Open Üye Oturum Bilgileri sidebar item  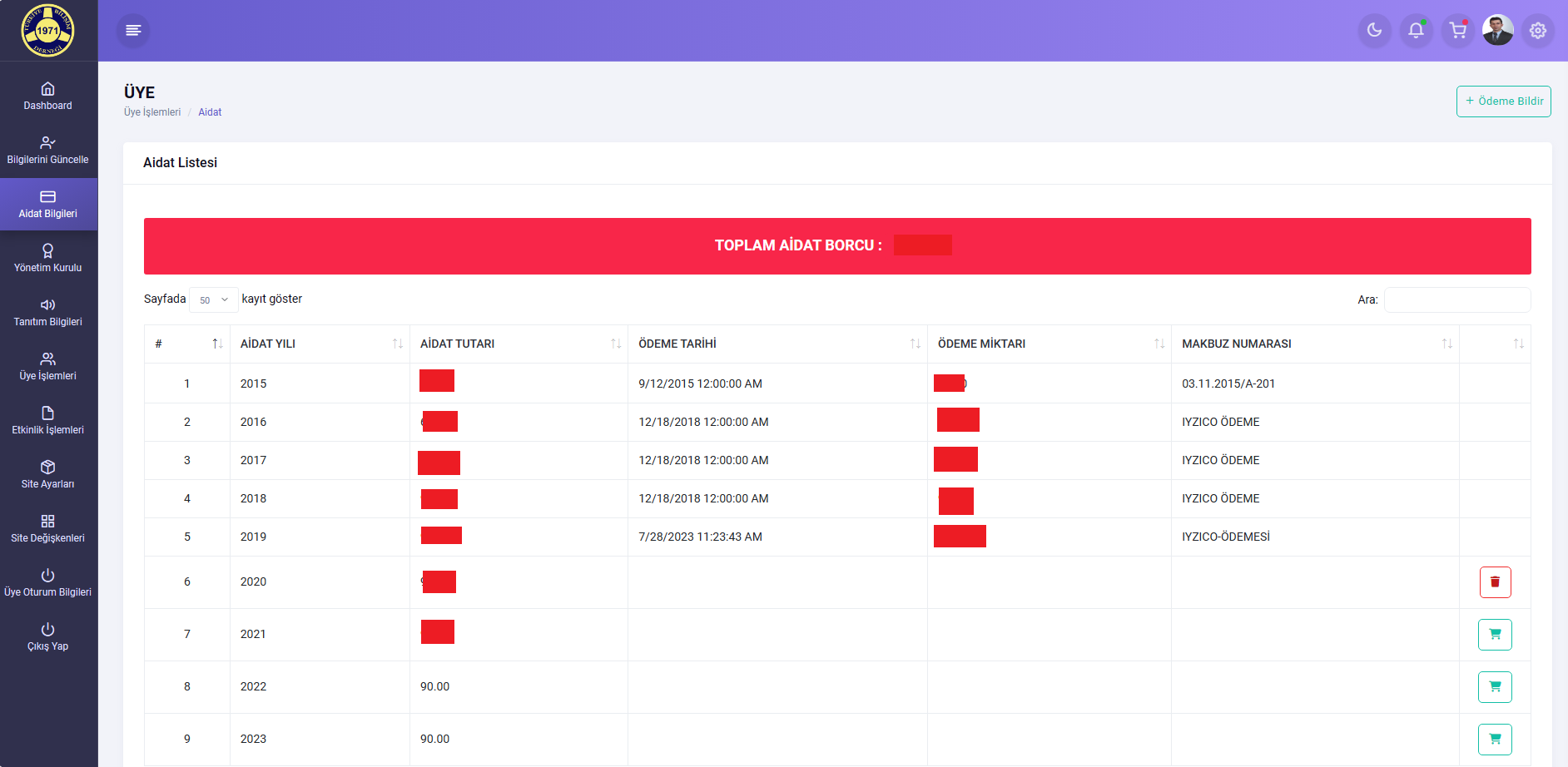point(48,583)
